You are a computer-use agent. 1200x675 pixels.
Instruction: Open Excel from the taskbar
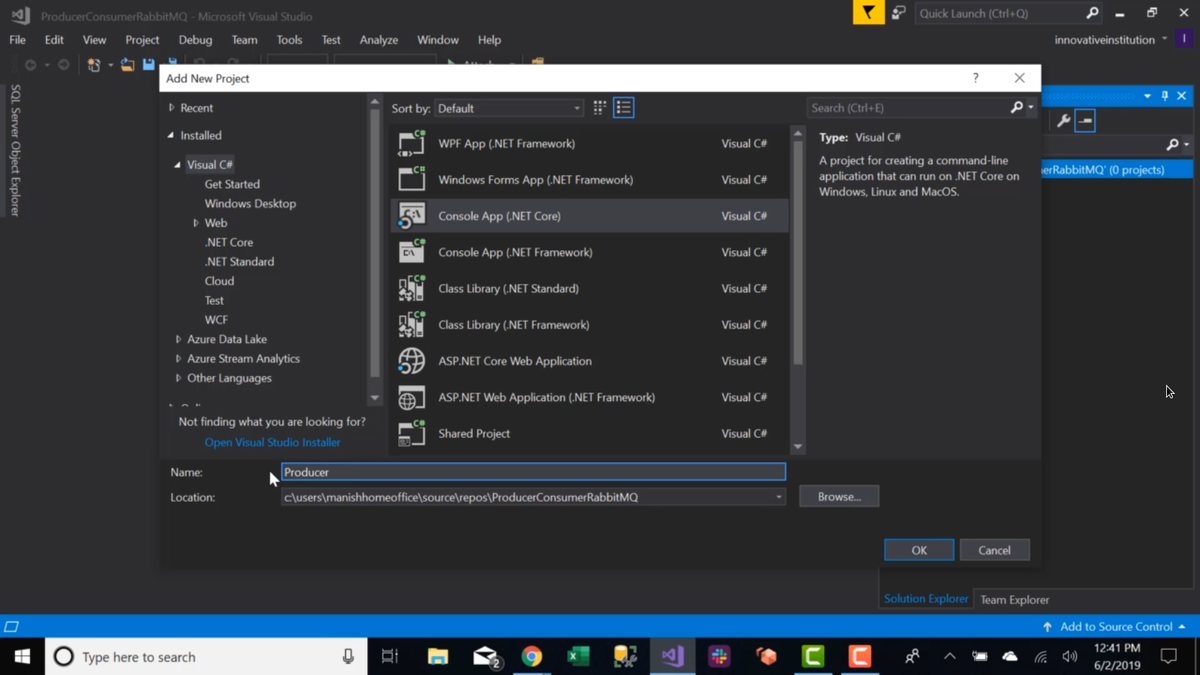(578, 657)
